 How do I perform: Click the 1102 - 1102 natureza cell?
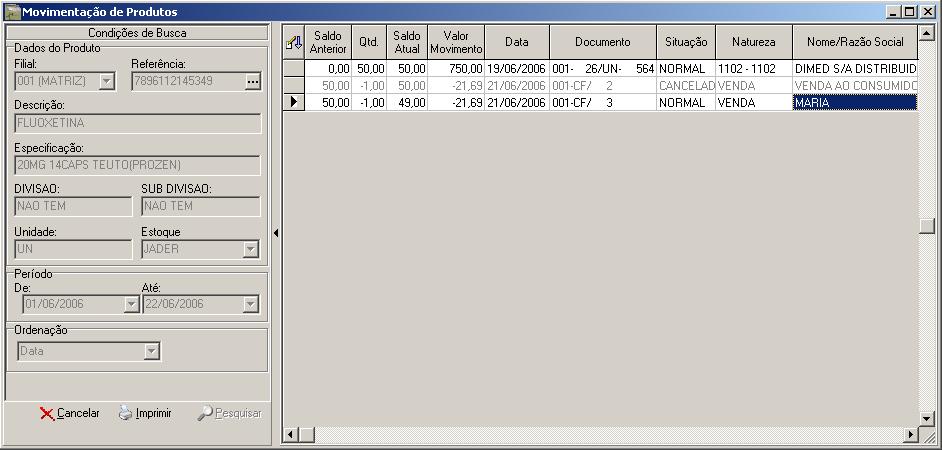(753, 68)
